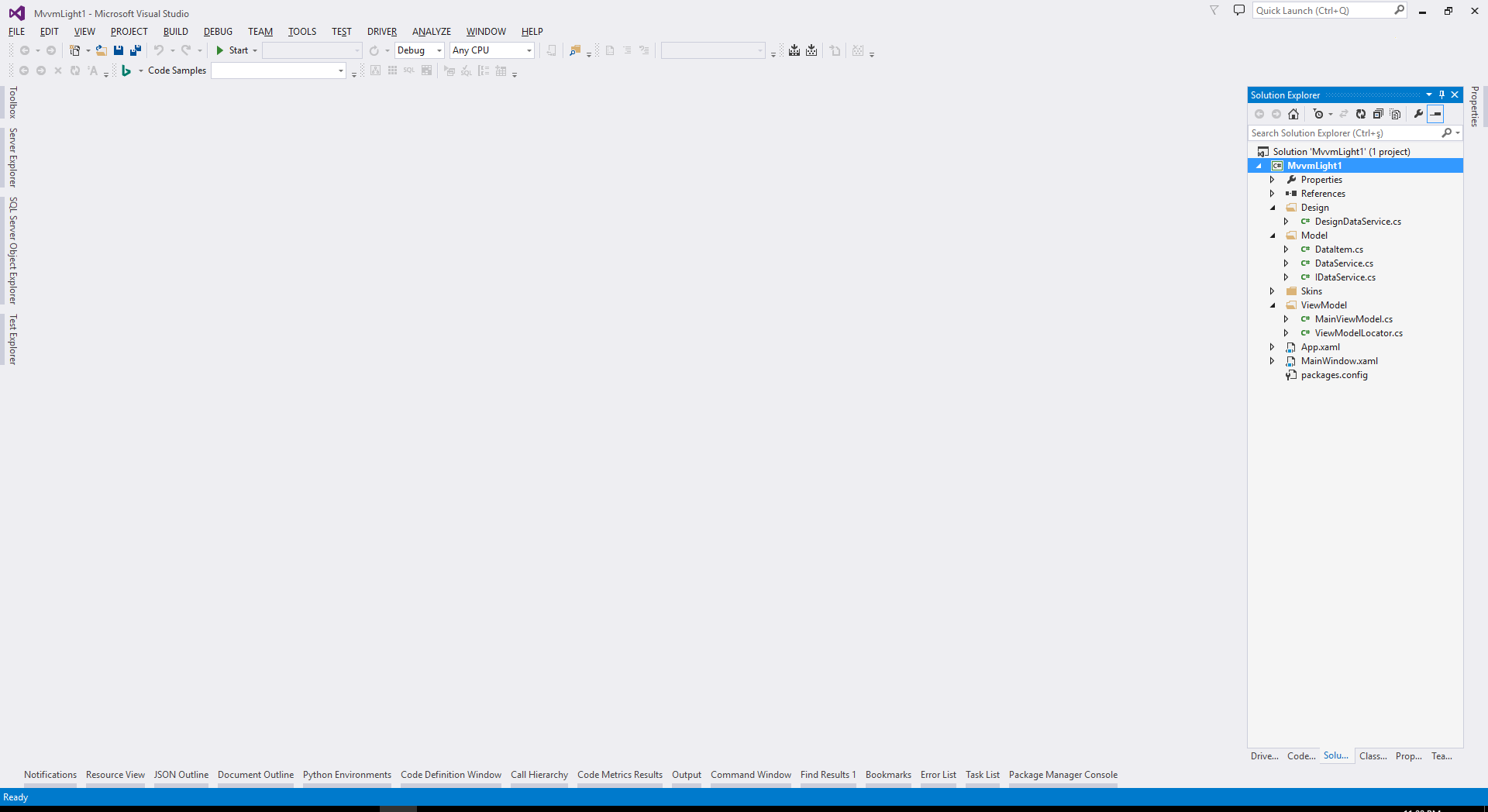Expand the Skins folder
This screenshot has width=1488, height=812.
1272,291
